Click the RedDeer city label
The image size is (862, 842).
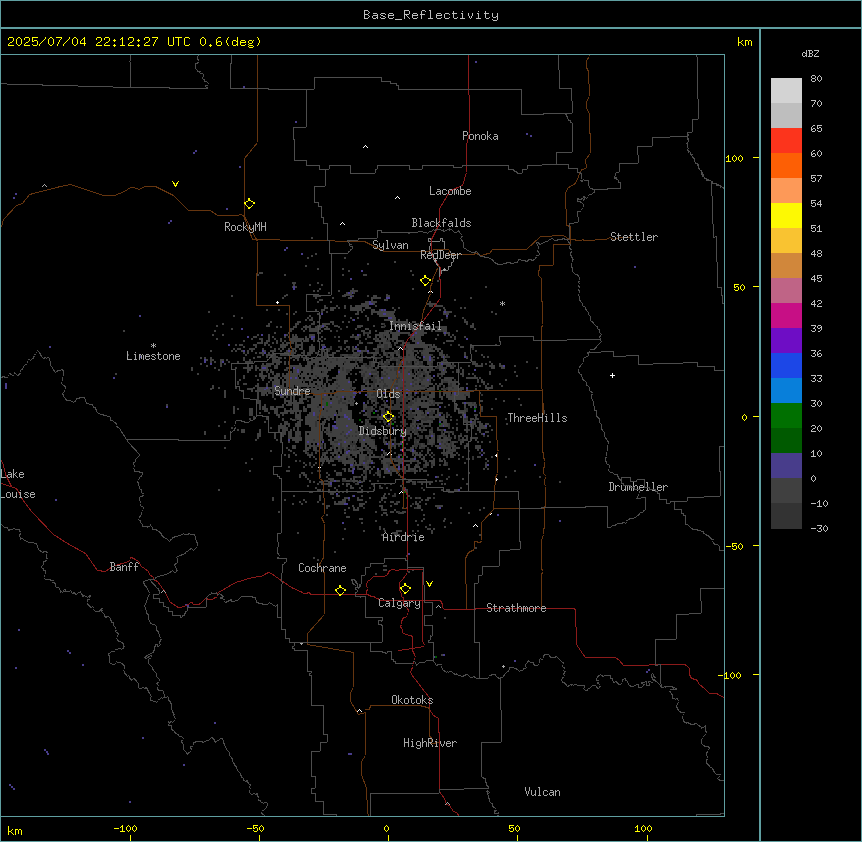click(x=440, y=255)
